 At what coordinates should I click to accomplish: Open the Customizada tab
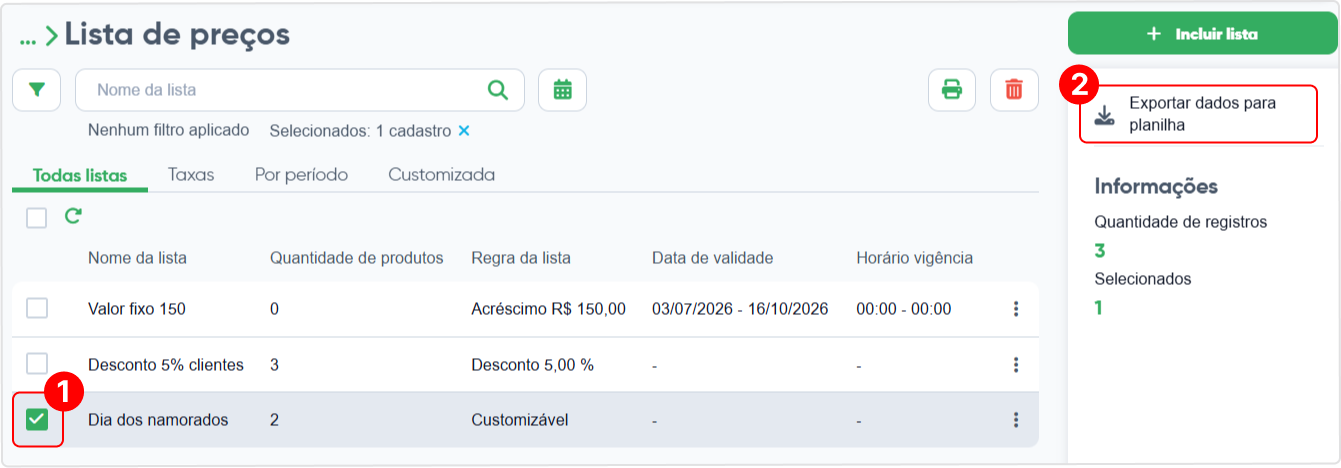[x=441, y=175]
